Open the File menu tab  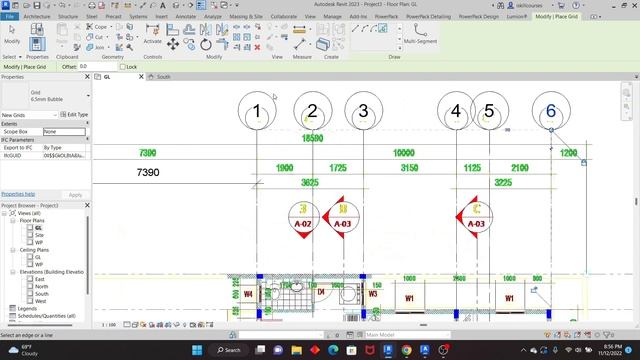click(x=10, y=16)
